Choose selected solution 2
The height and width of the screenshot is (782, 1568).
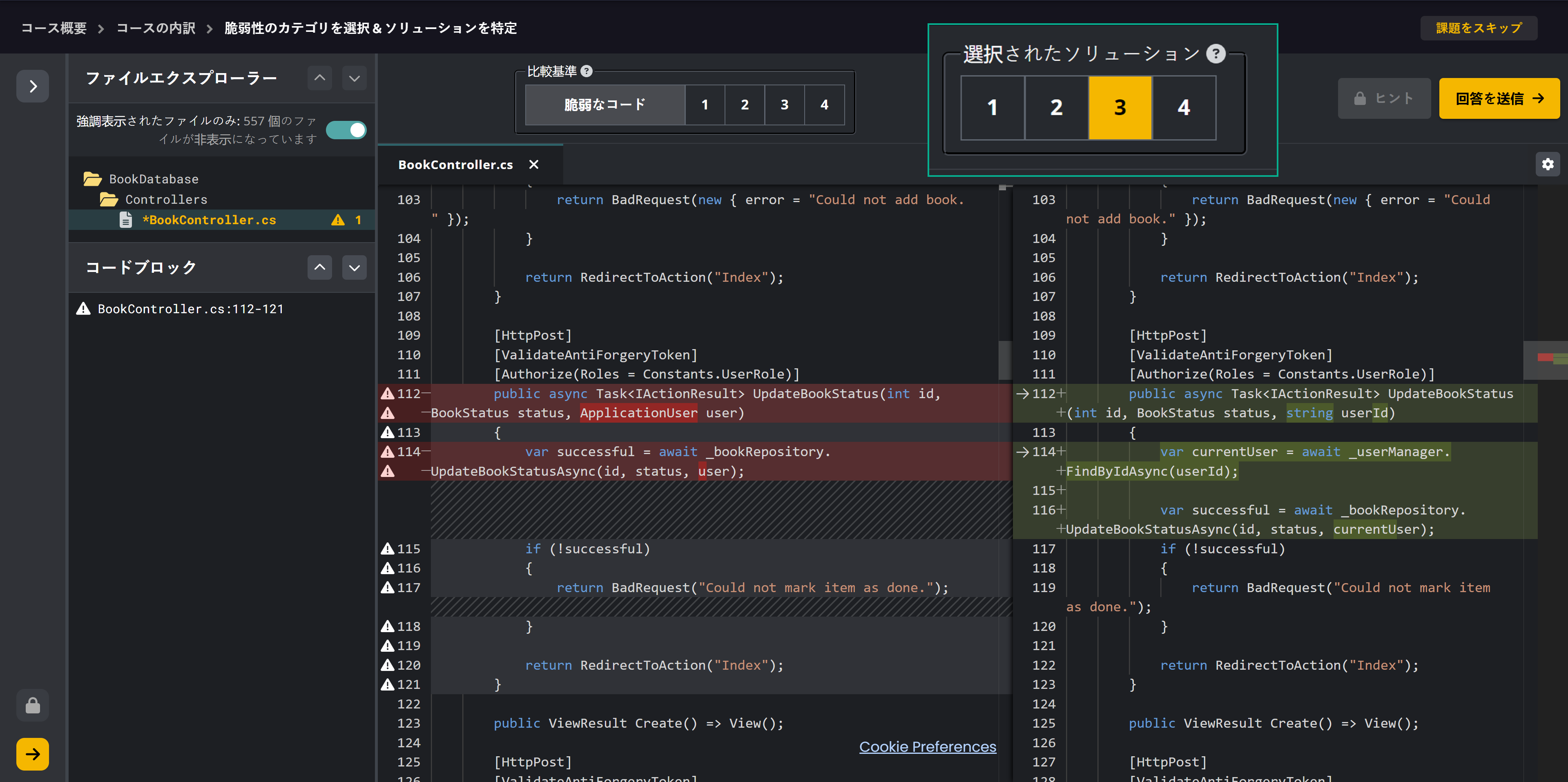[x=1057, y=108]
